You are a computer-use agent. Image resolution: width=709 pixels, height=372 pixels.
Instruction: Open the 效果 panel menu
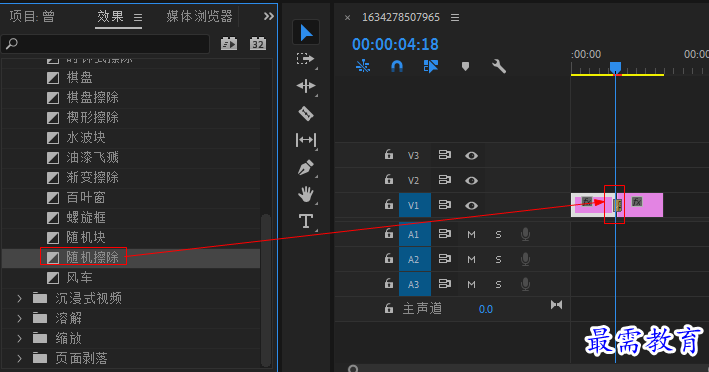click(138, 18)
